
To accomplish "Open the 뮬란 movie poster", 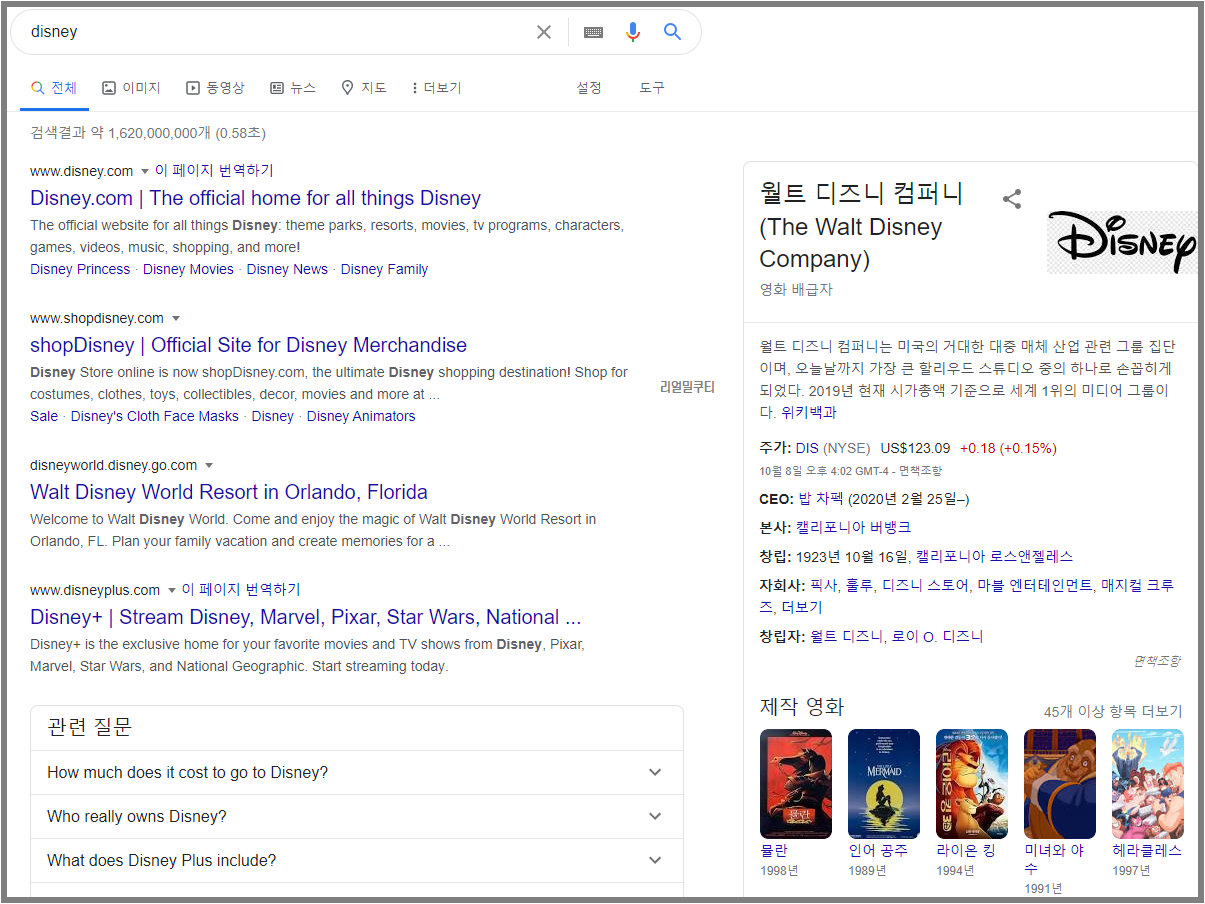I will point(796,783).
